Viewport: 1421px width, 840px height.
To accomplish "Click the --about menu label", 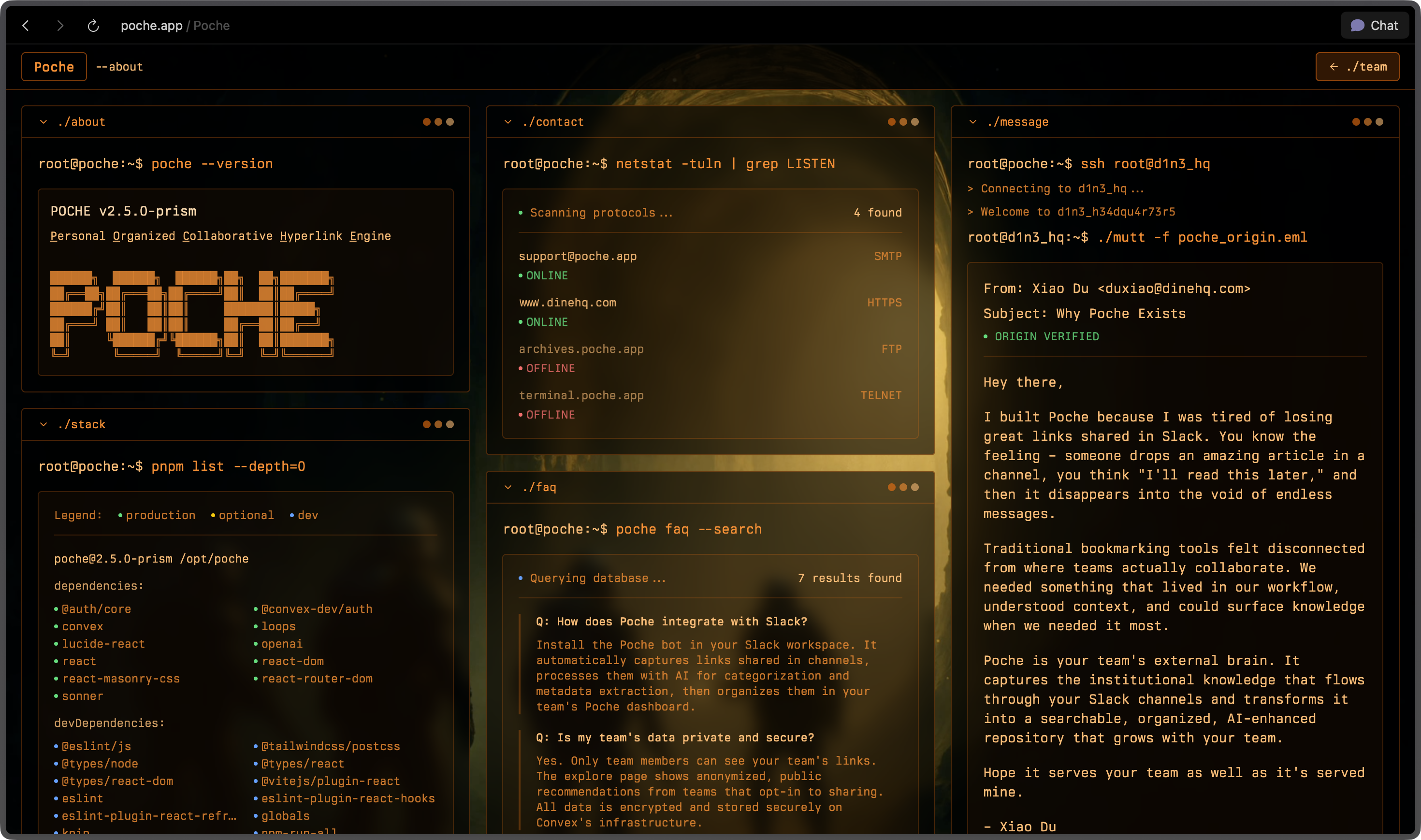I will (x=119, y=66).
